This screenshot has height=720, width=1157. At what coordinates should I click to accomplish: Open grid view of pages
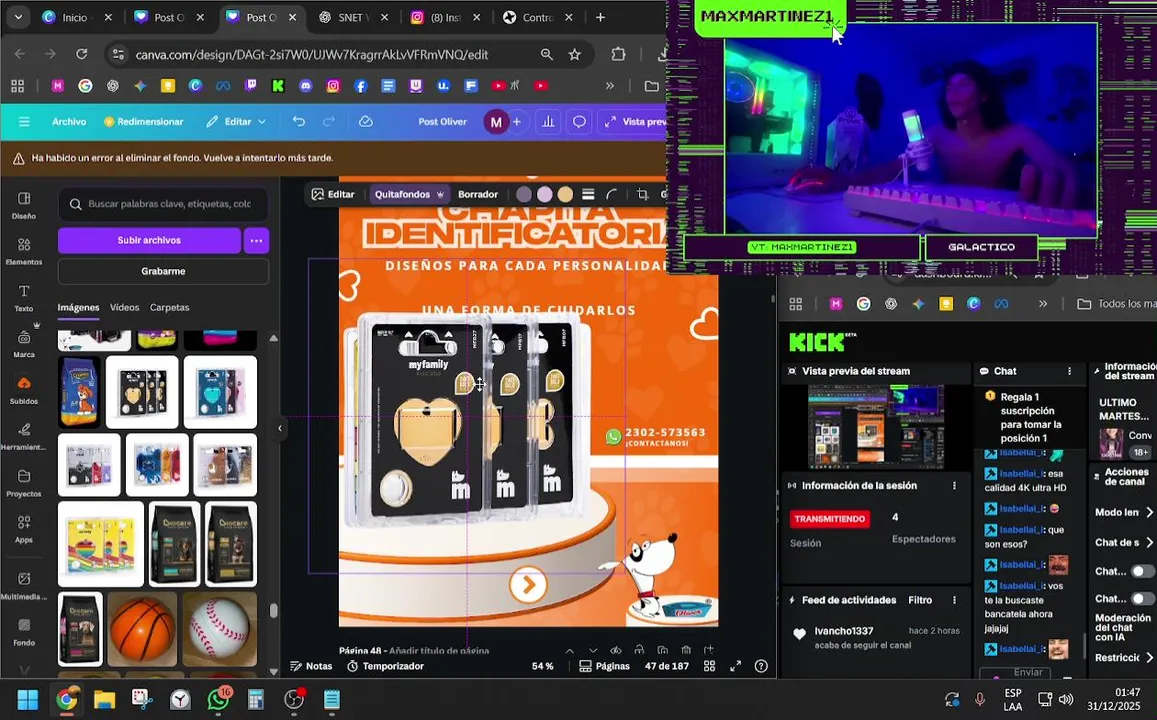tap(709, 666)
